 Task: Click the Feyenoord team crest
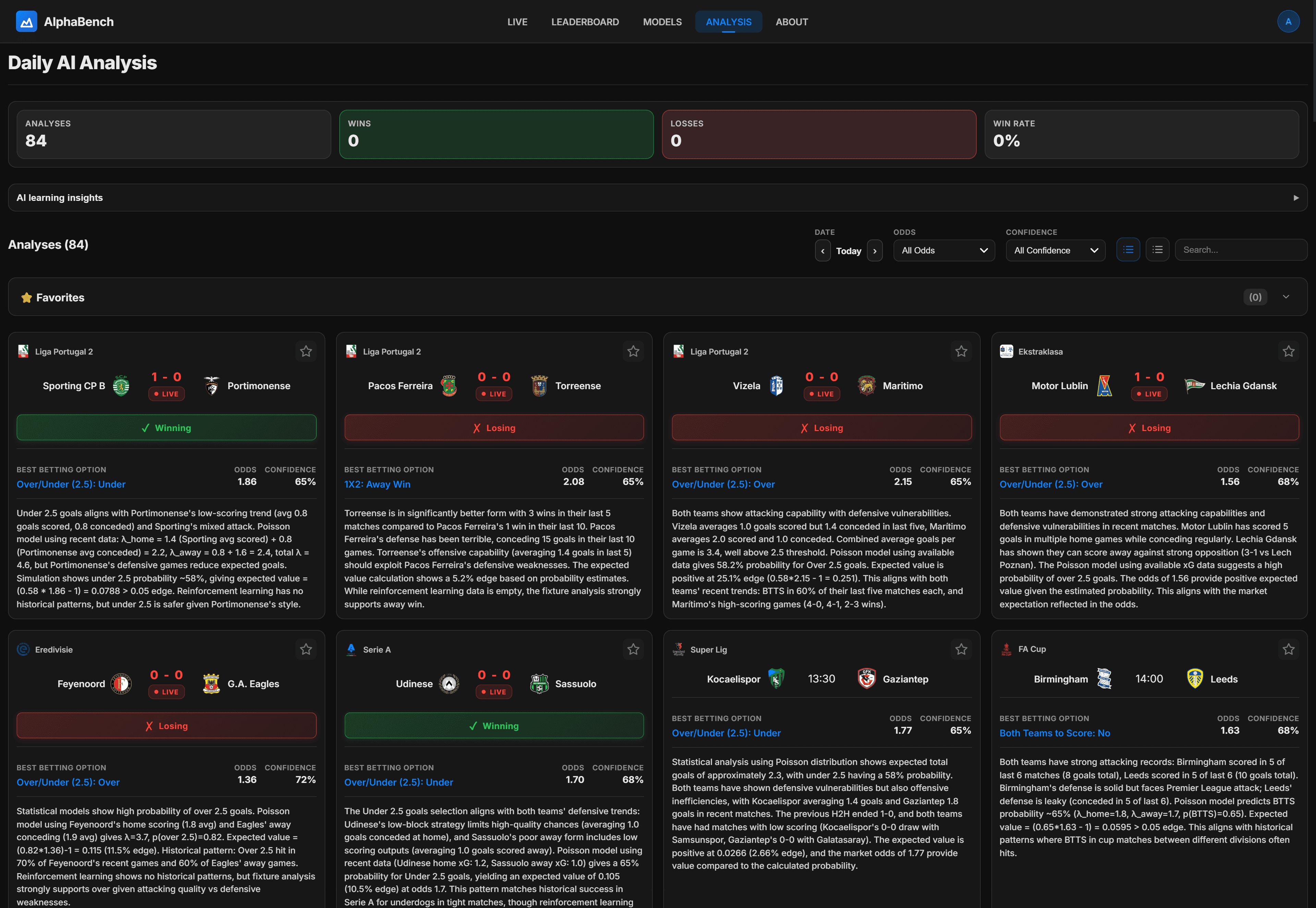(121, 683)
